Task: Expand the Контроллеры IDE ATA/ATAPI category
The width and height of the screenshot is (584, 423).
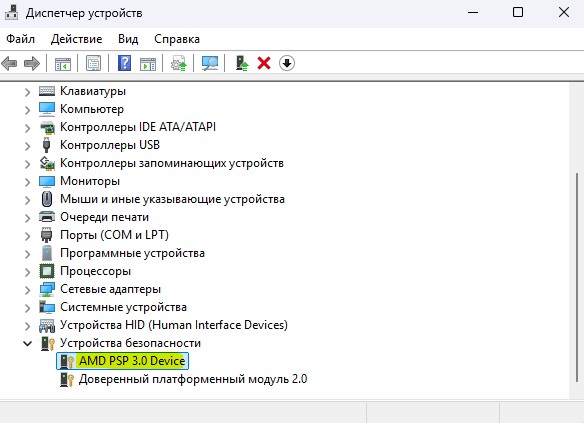Action: click(x=28, y=128)
